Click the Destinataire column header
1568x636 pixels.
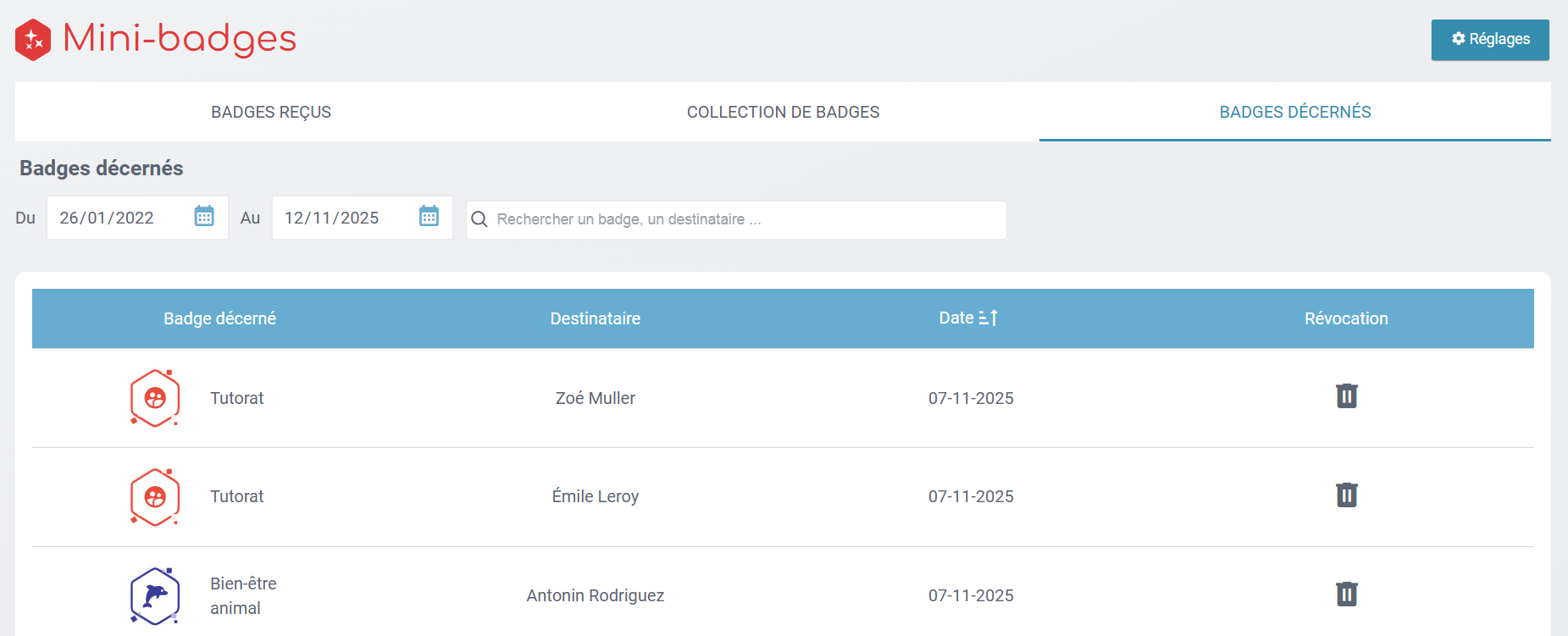595,318
